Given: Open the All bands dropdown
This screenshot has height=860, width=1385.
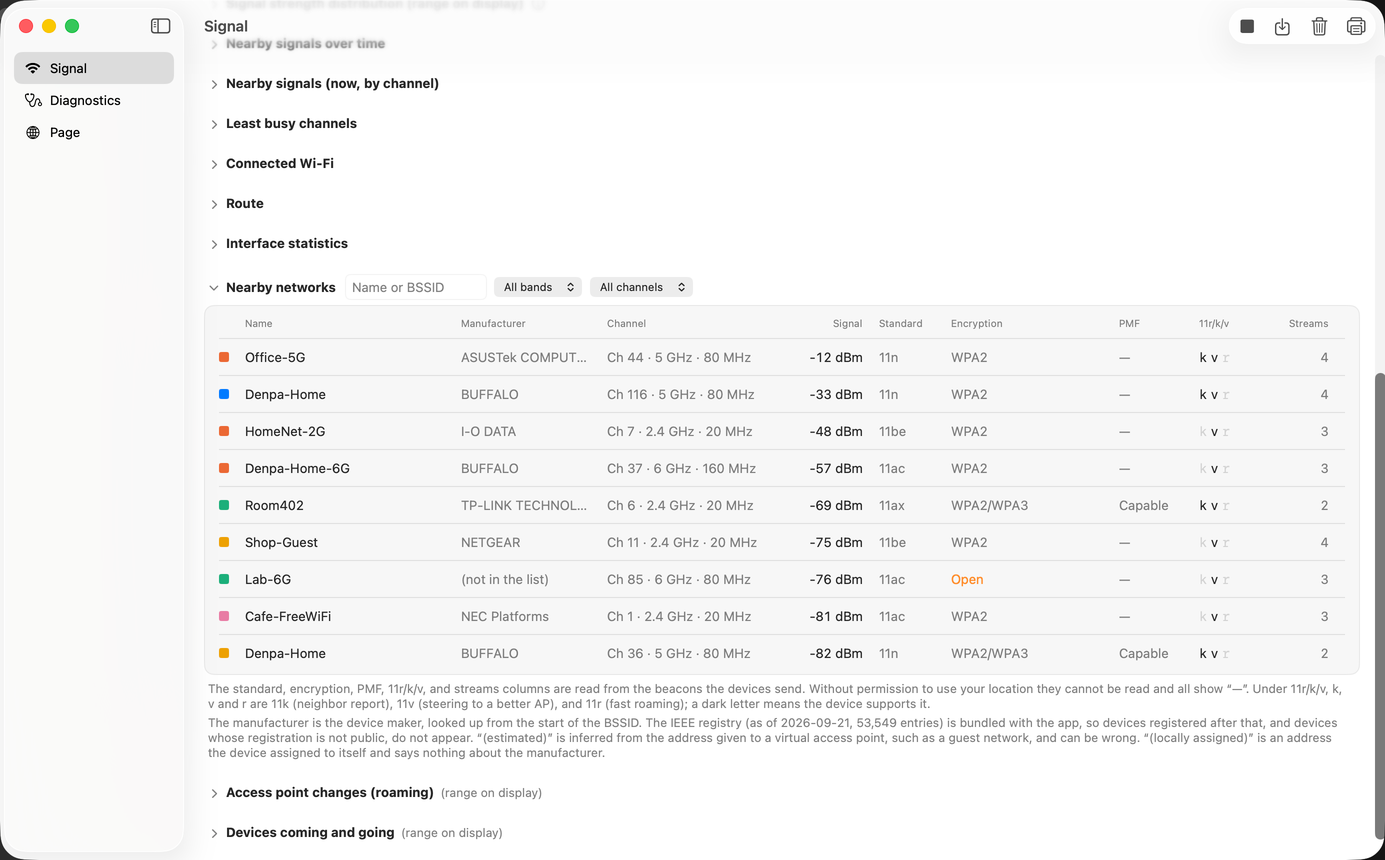Looking at the screenshot, I should coord(538,287).
